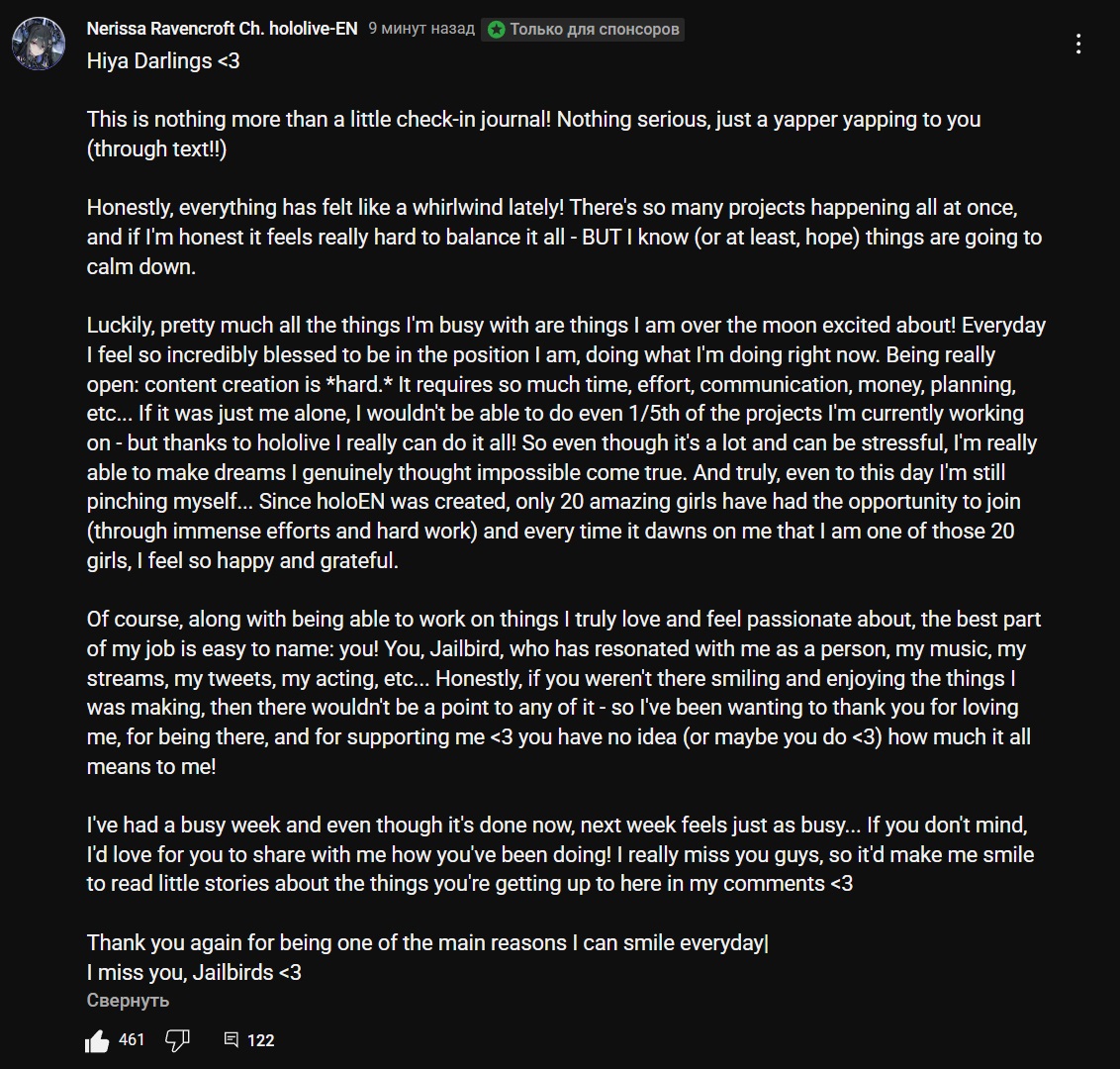Image resolution: width=1120 pixels, height=1069 pixels.
Task: Click the 'This is nothing more than' paragraph
Action: click(532, 134)
